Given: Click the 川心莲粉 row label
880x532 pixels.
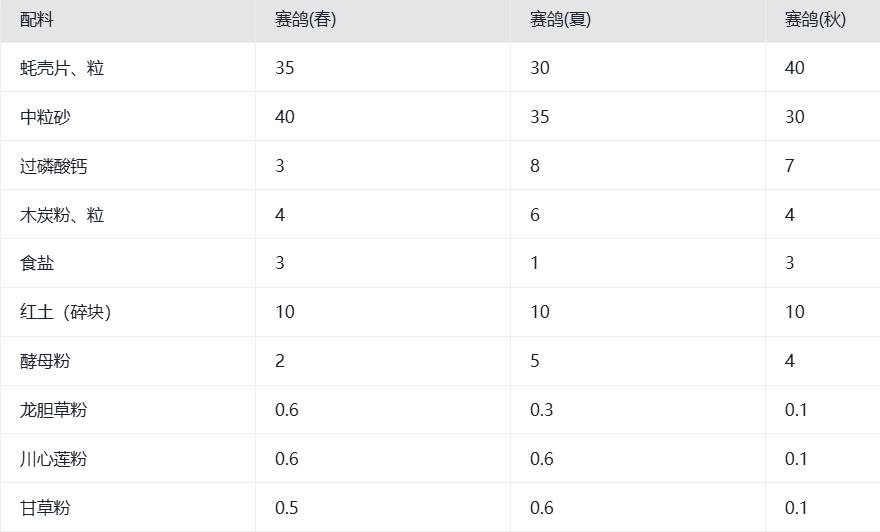Looking at the screenshot, I should pyautogui.click(x=54, y=459).
